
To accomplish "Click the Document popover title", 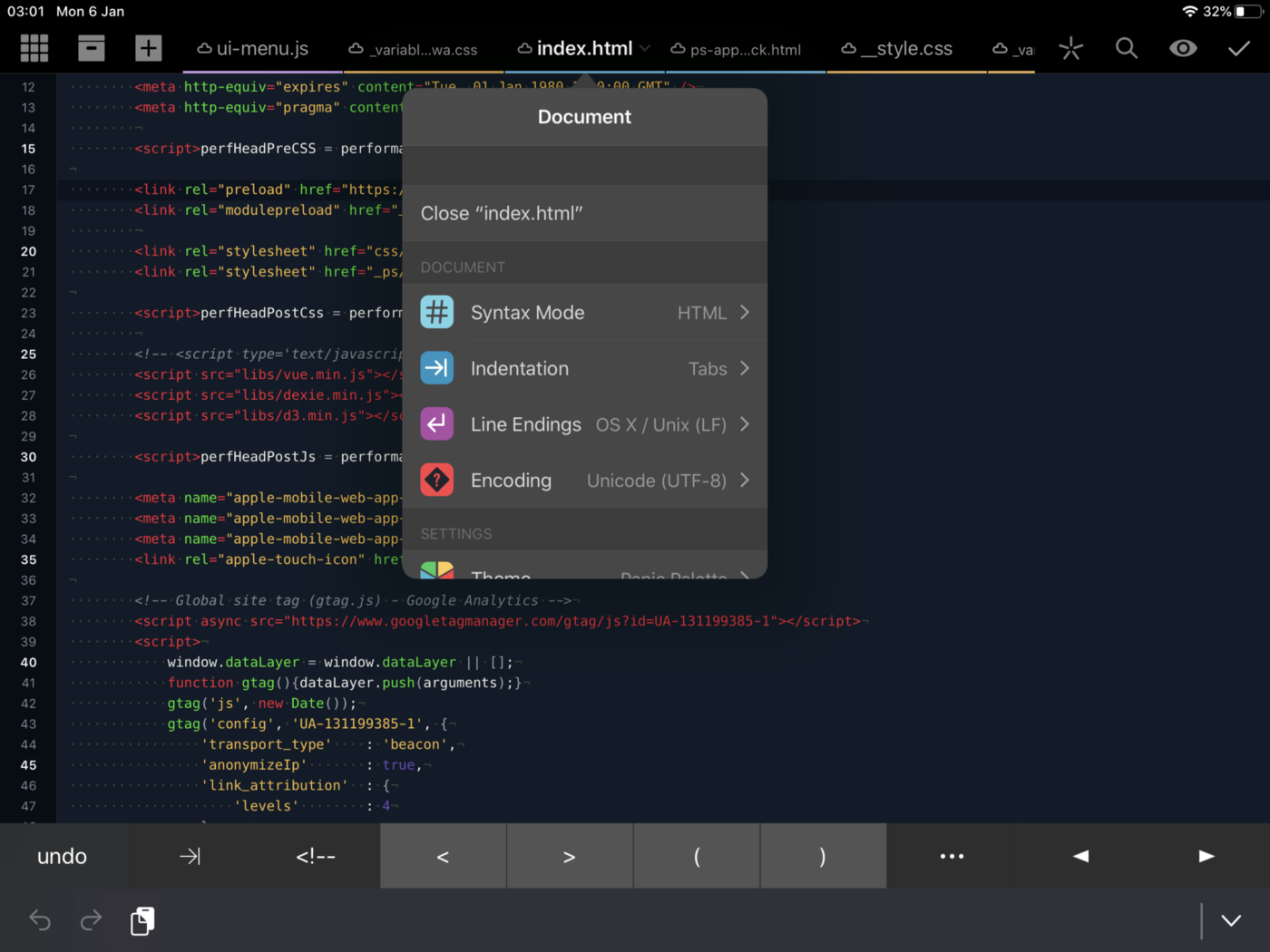I will pos(584,117).
